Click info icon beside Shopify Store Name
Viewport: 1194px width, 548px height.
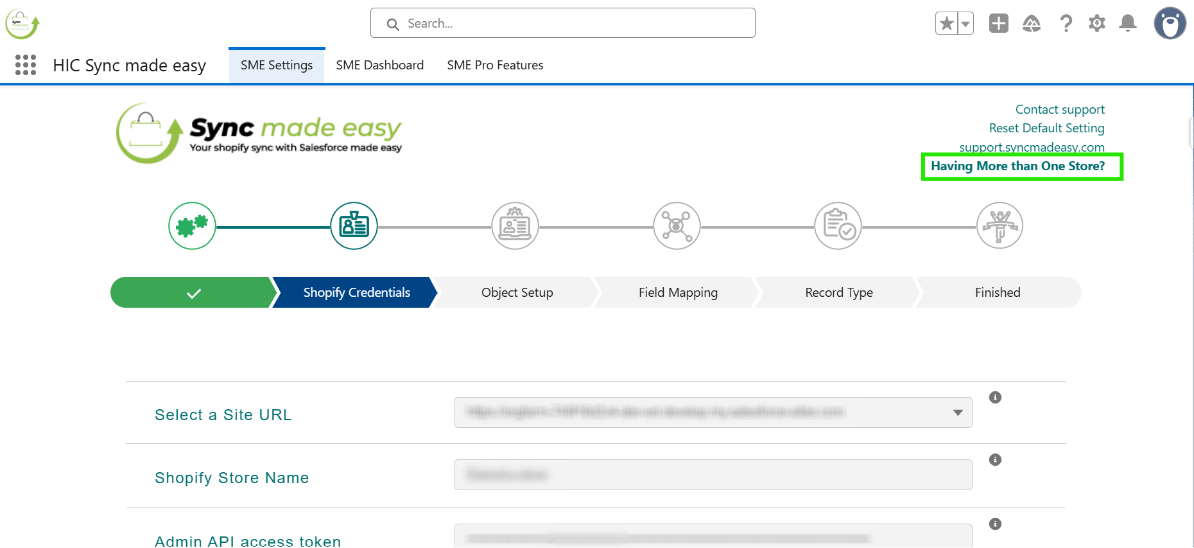pos(995,460)
